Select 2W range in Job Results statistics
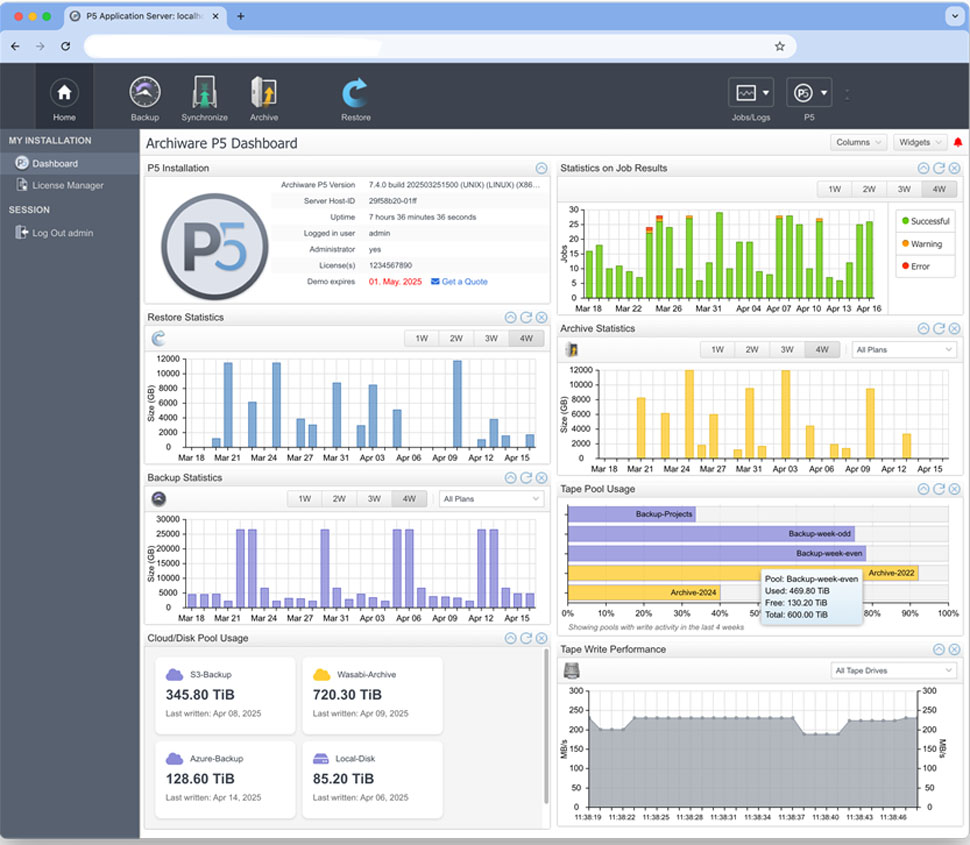 (869, 189)
